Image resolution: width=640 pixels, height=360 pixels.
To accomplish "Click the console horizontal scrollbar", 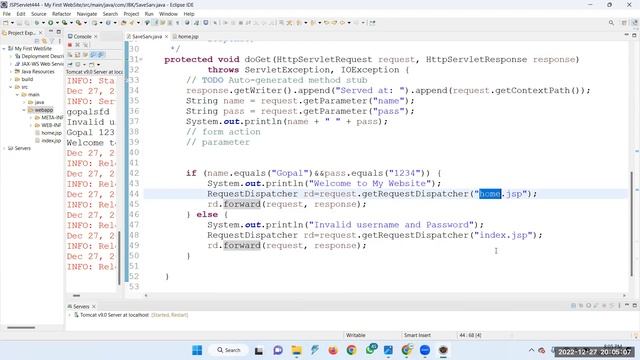I will [x=76, y=295].
